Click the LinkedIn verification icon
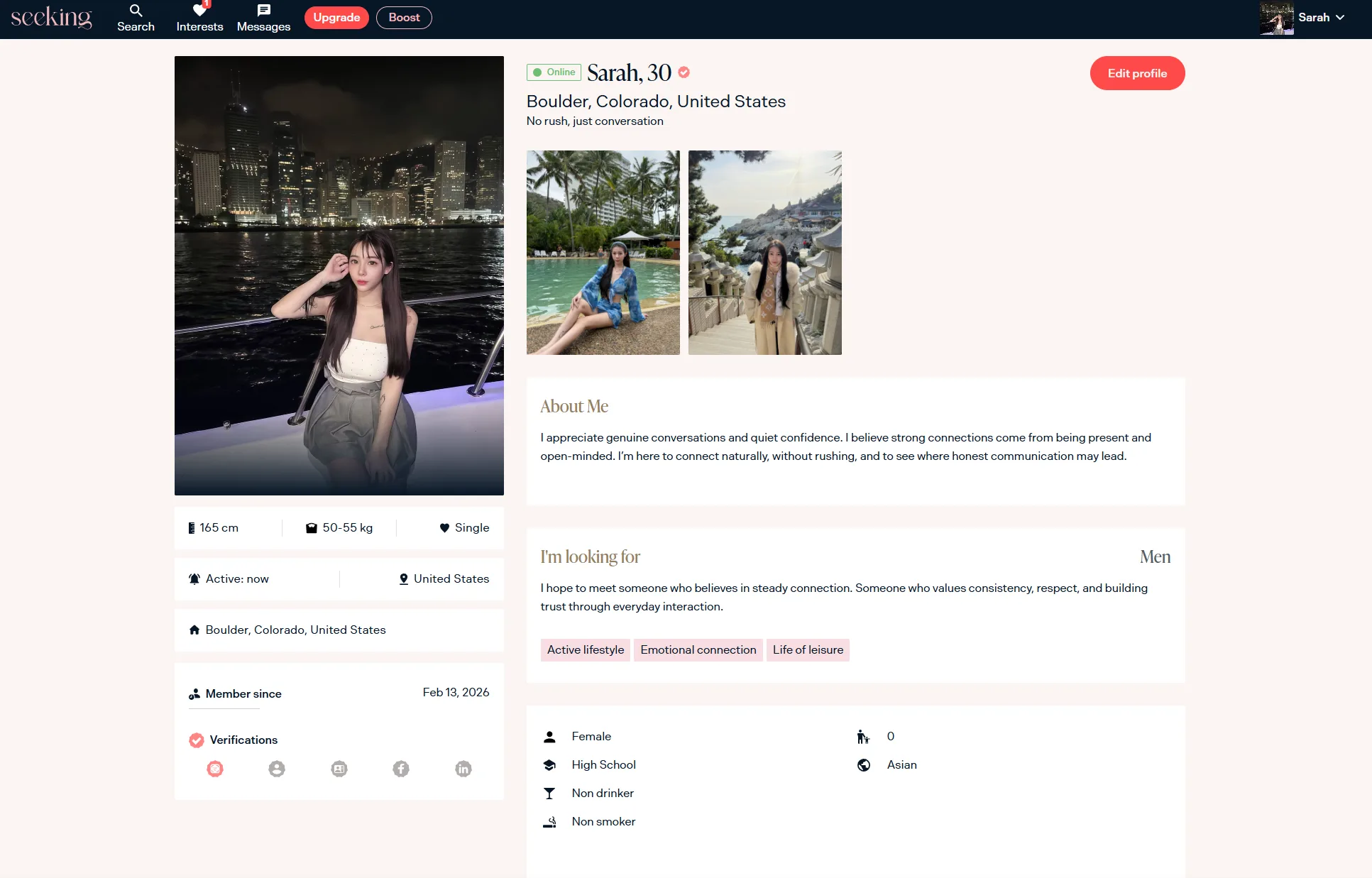 point(463,769)
